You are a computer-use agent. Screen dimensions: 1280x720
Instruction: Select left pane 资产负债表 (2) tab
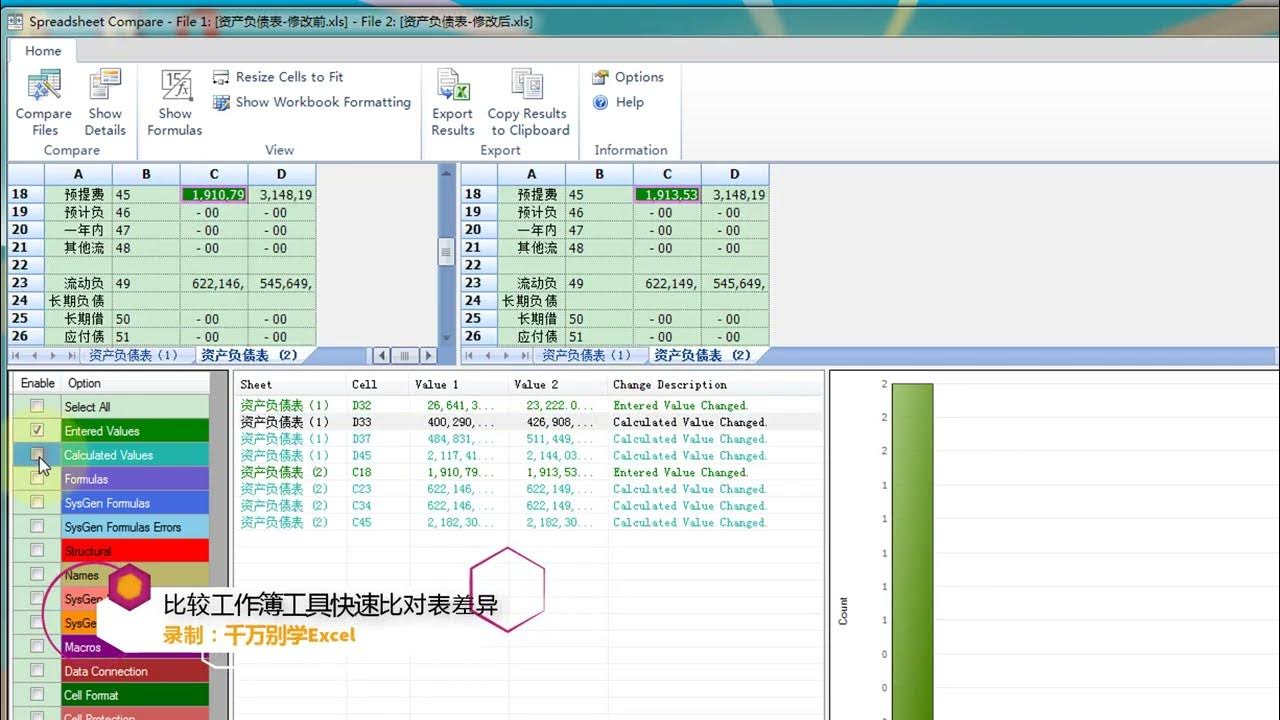pos(249,355)
